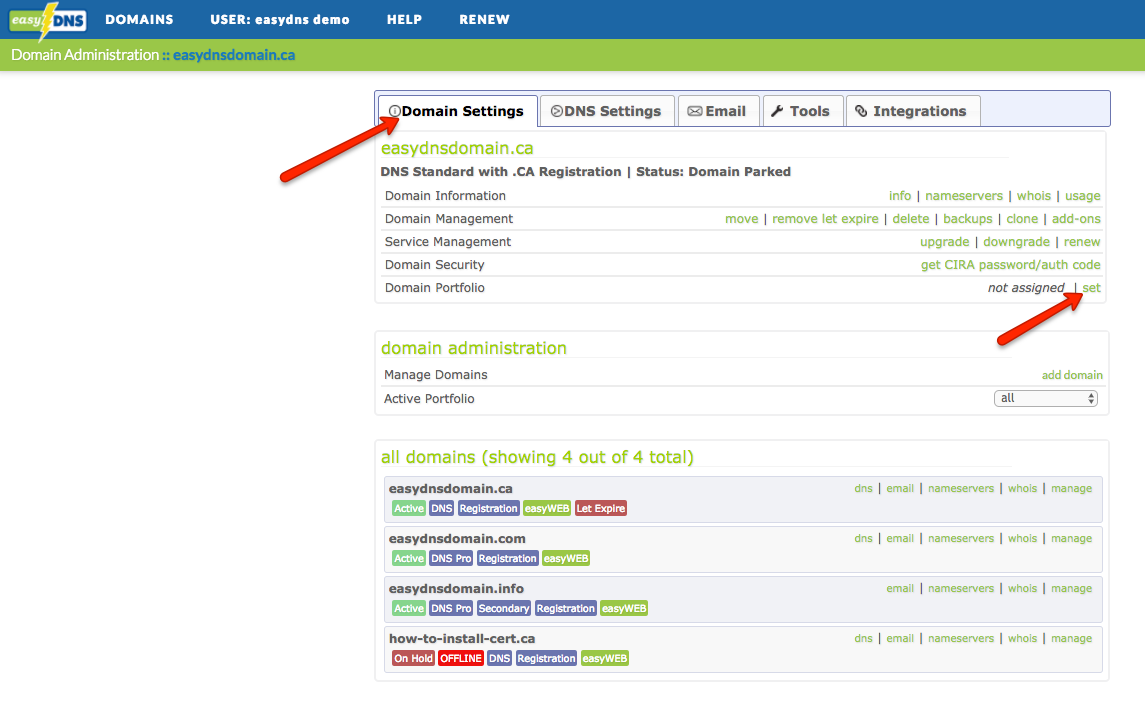The image size is (1145, 713).
Task: Open whois link for easydnsdomain.info
Action: 1022,589
